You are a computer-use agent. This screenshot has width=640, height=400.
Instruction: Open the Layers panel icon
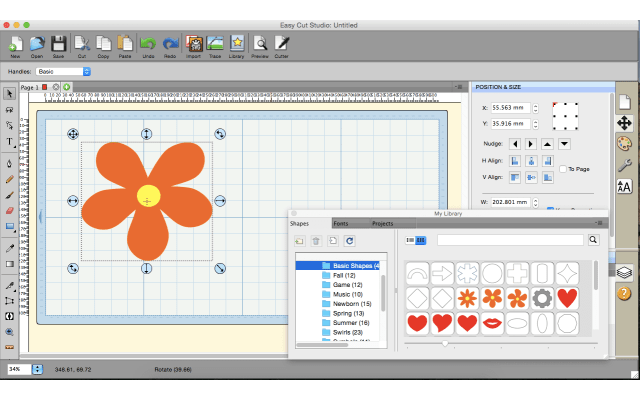[624, 272]
